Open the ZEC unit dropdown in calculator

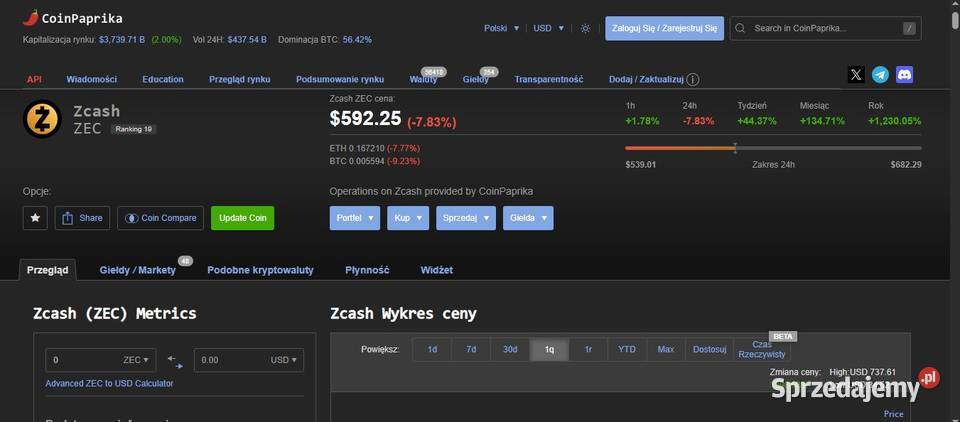pos(136,360)
